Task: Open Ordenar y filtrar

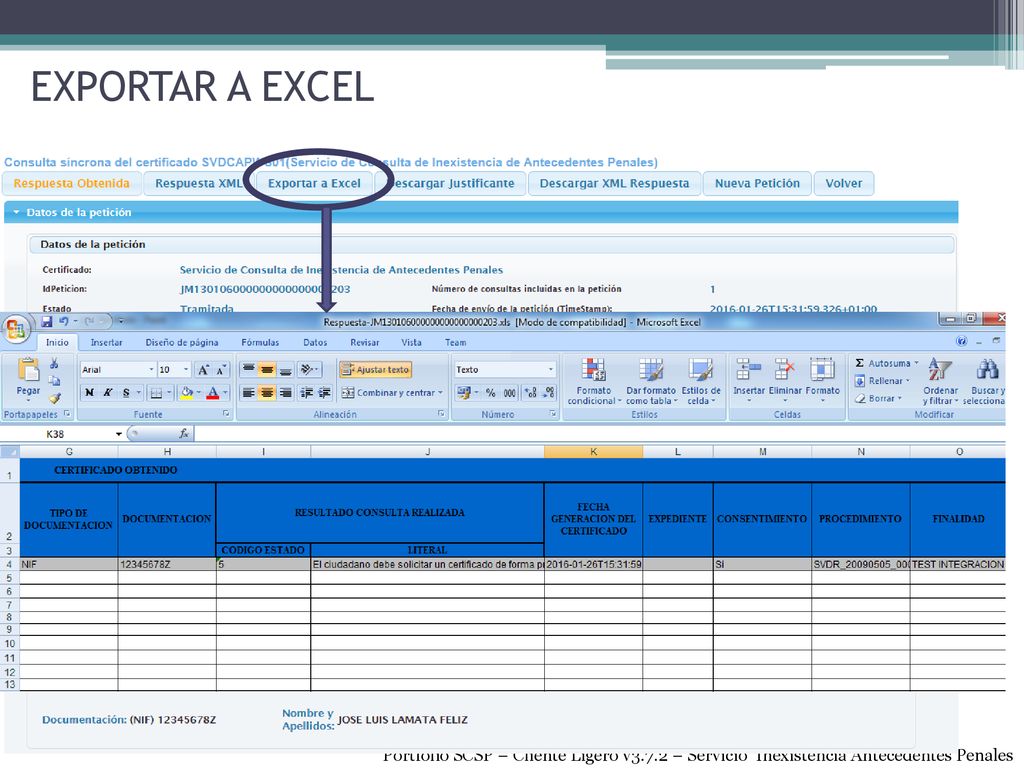Action: [x=940, y=382]
